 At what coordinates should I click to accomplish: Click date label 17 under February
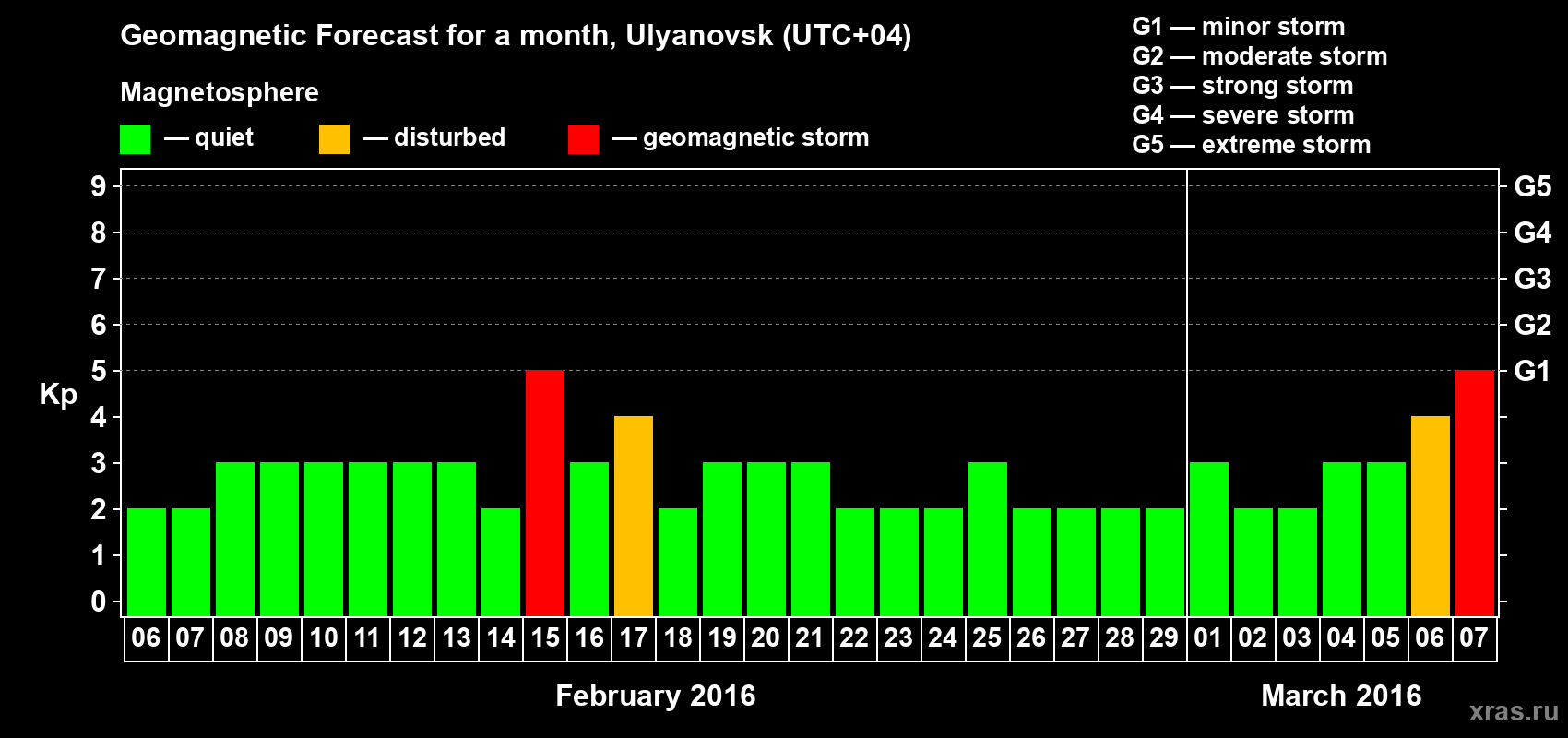(x=634, y=637)
